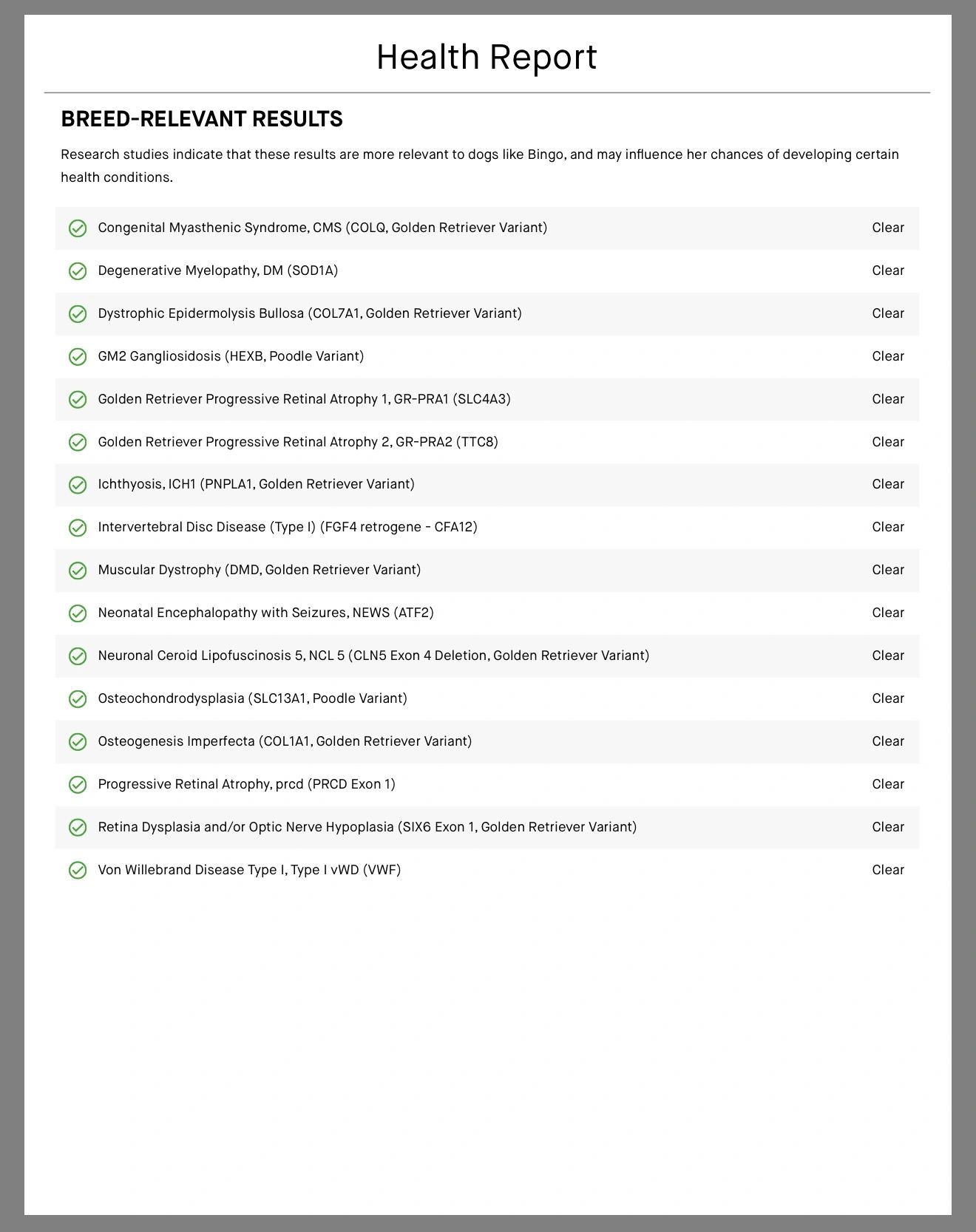Click the green check next to Degenerative Myelopathy

78,271
